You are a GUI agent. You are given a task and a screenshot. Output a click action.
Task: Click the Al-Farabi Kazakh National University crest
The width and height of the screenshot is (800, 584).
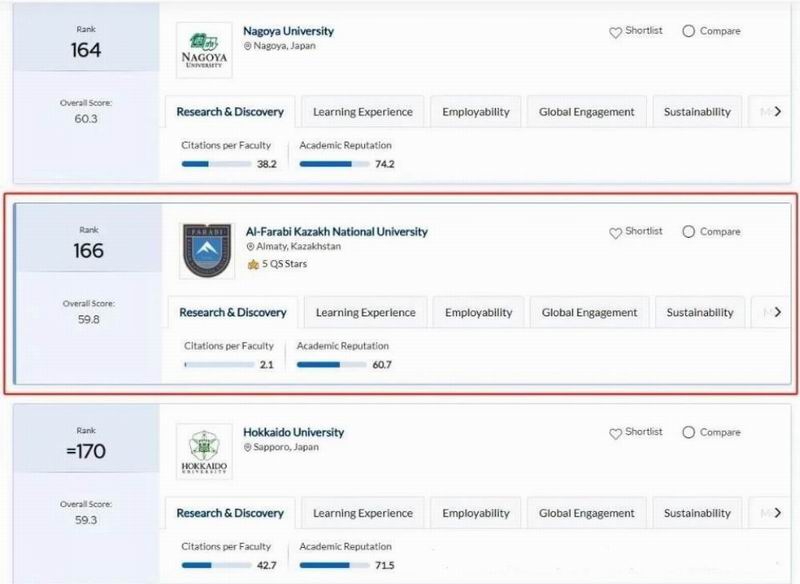pyautogui.click(x=207, y=250)
